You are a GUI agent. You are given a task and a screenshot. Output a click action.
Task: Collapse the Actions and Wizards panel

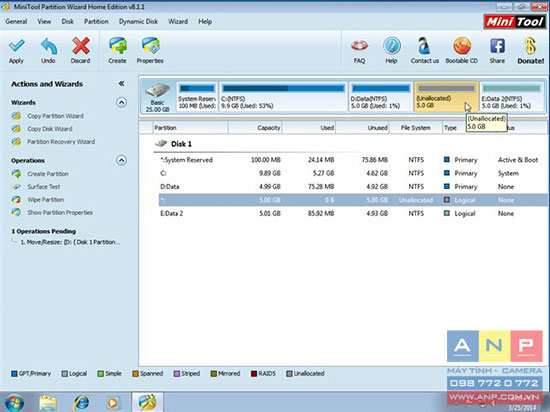[121, 83]
